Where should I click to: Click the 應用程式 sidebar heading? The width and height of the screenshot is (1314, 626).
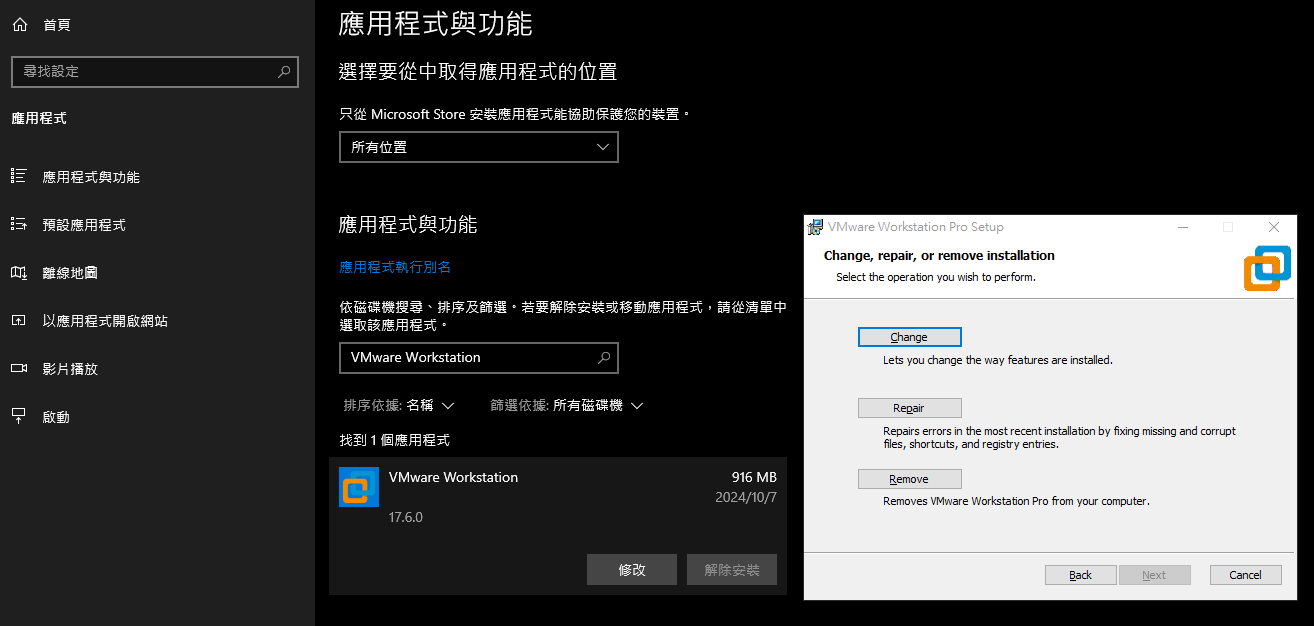click(x=38, y=118)
